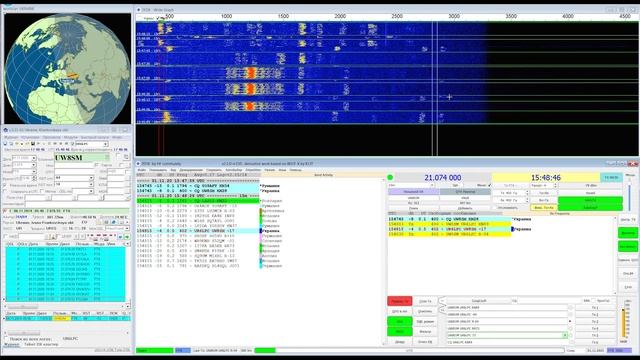Click the yellow Вкл. Tx/Rx button

544,208
